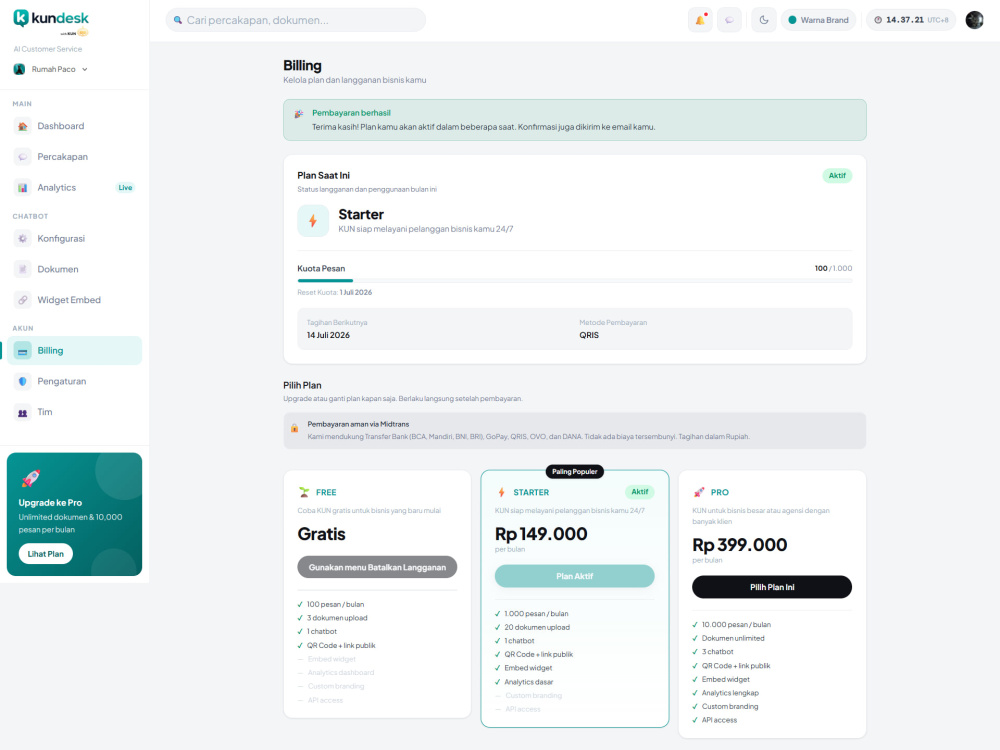Click the Pembayaran berhasil heading
The image size is (1000, 750).
pyautogui.click(x=351, y=113)
